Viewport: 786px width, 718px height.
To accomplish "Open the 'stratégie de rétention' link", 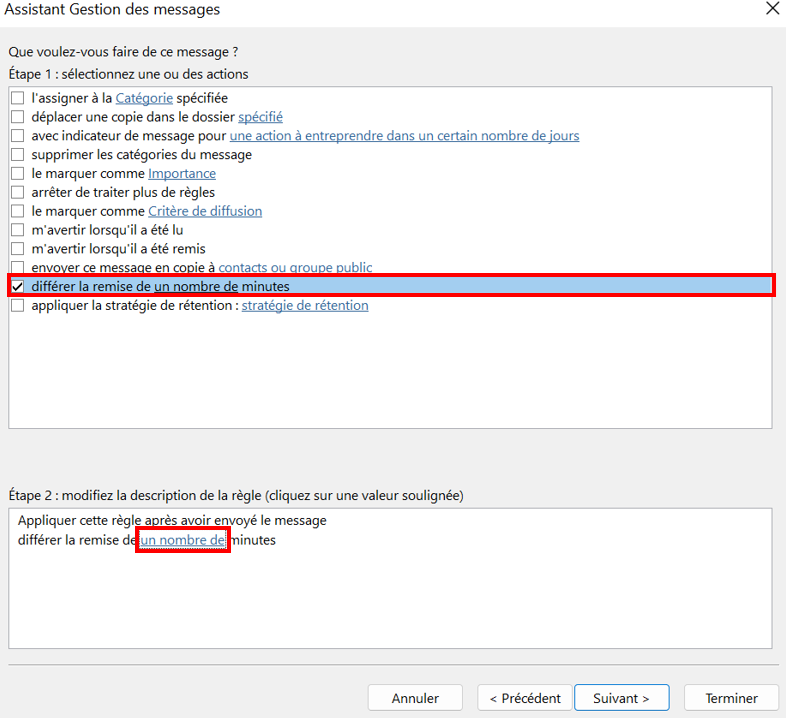I will 305,306.
